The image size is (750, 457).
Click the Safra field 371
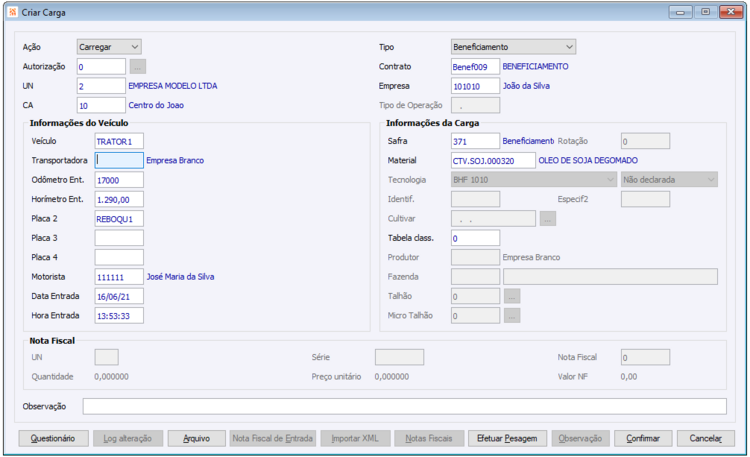coord(475,141)
